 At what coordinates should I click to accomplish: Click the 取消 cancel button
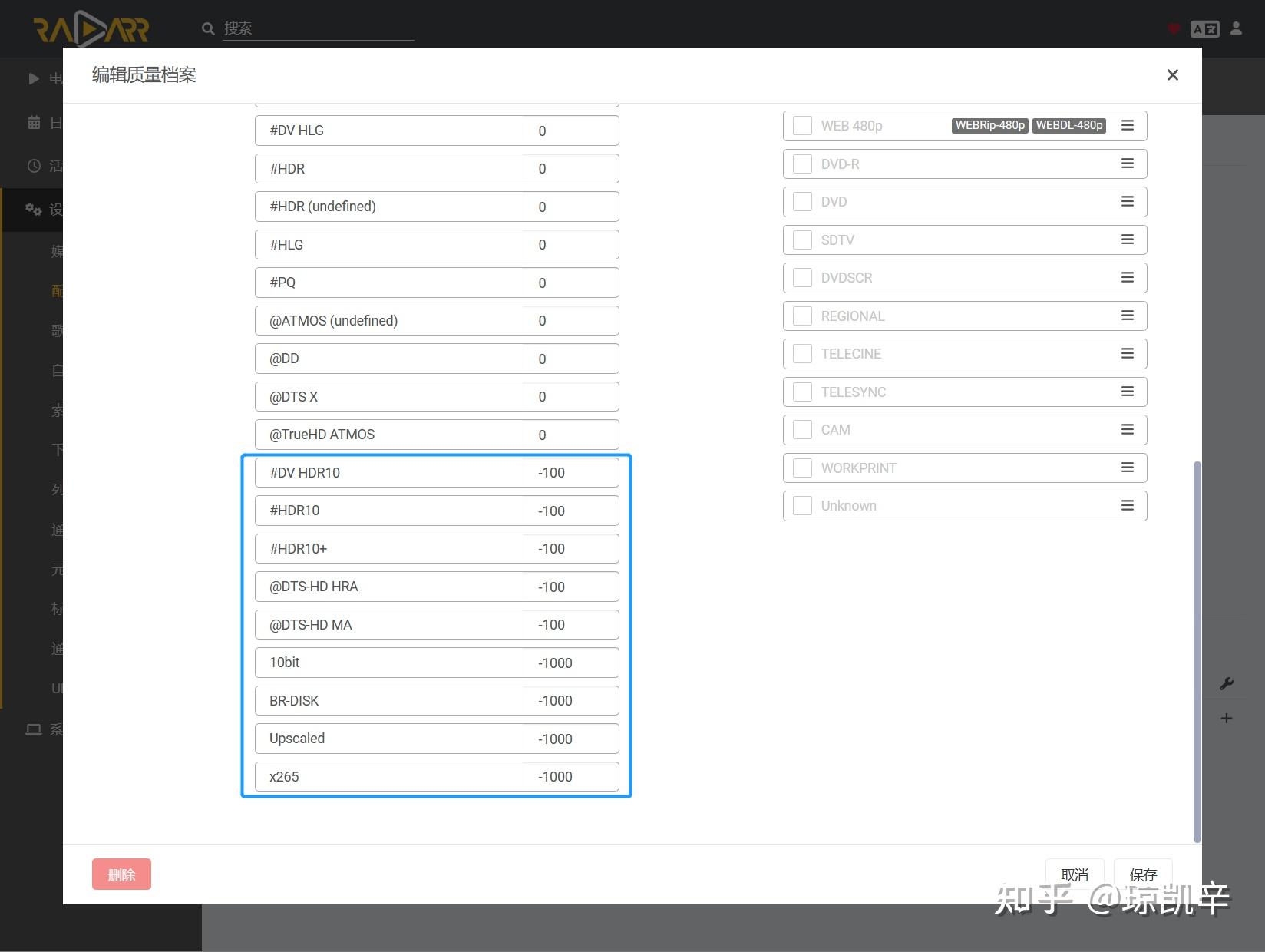tap(1075, 874)
